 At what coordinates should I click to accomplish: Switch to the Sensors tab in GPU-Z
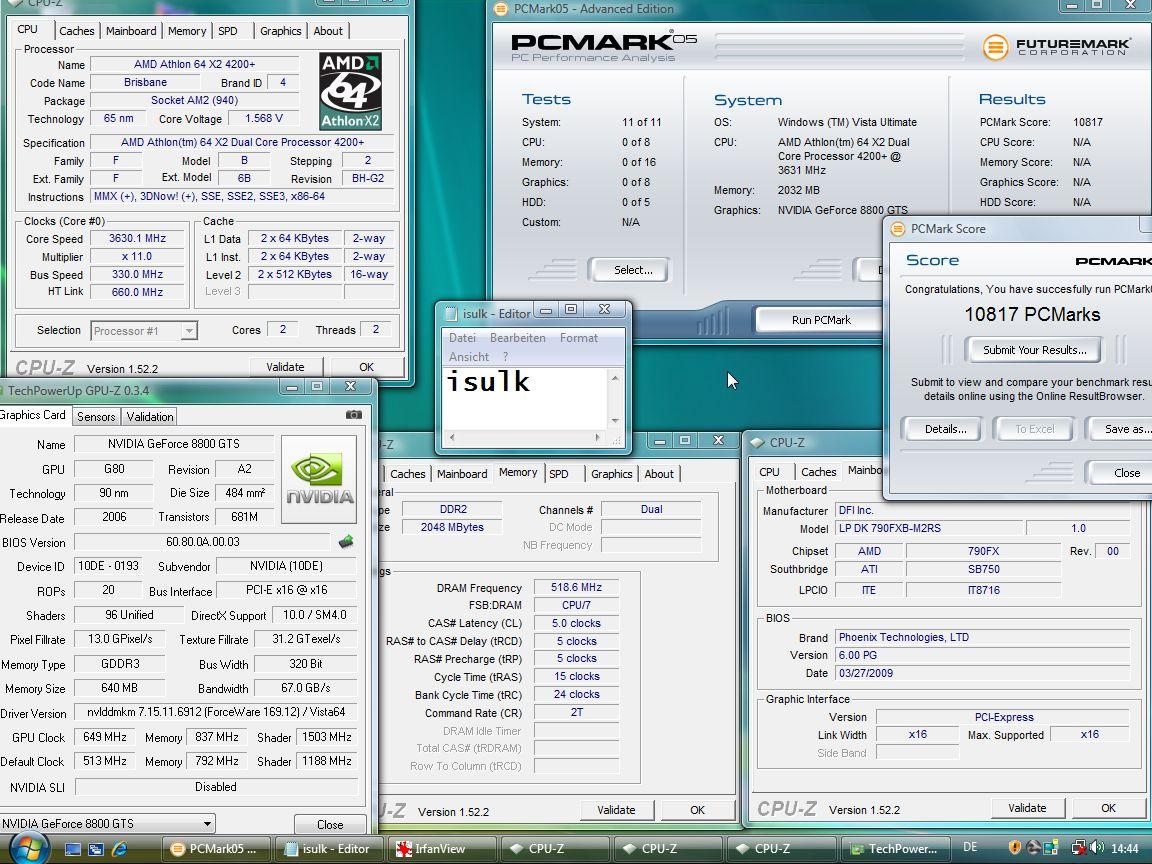point(96,417)
